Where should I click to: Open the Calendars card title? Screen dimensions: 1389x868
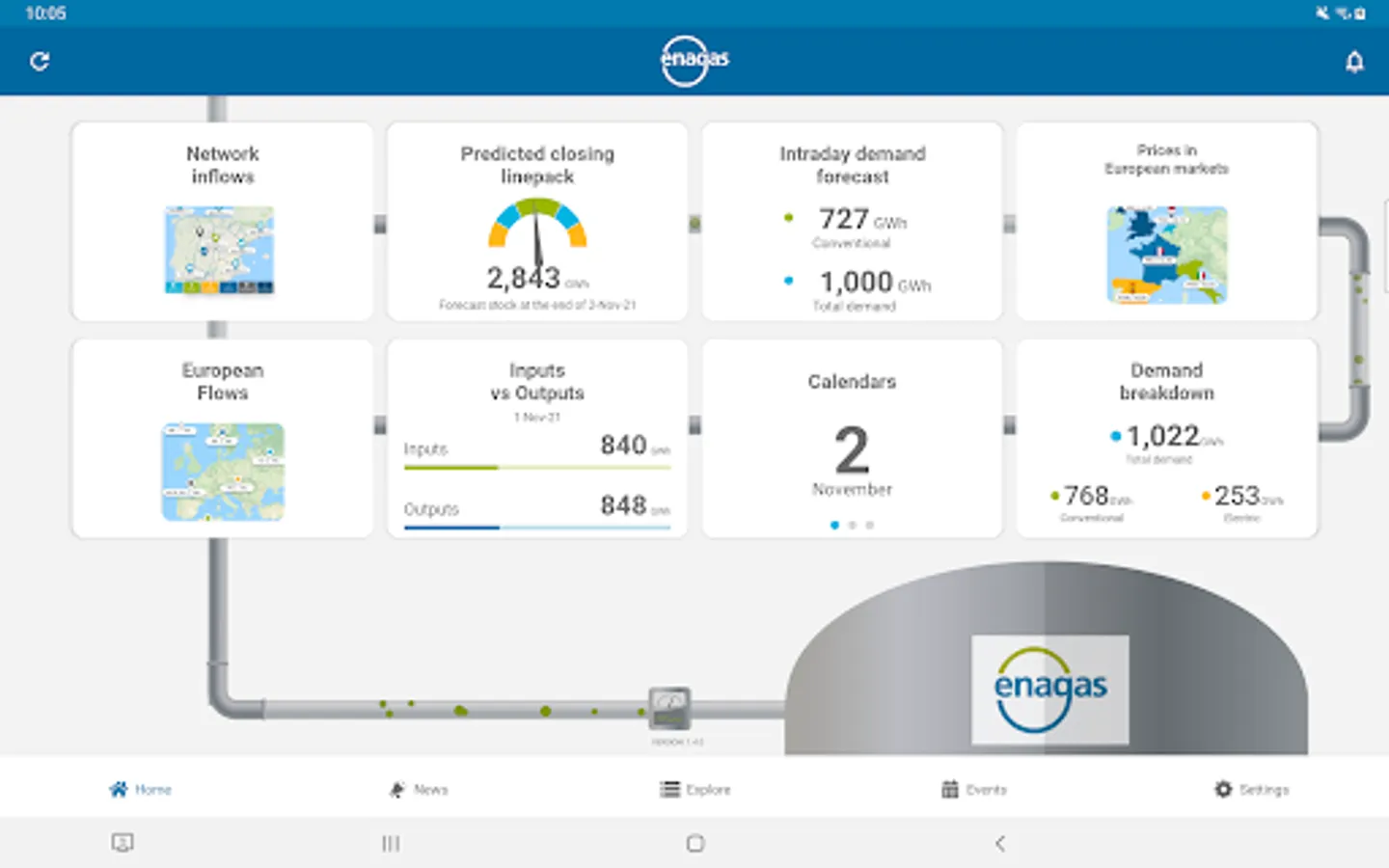[x=852, y=382]
